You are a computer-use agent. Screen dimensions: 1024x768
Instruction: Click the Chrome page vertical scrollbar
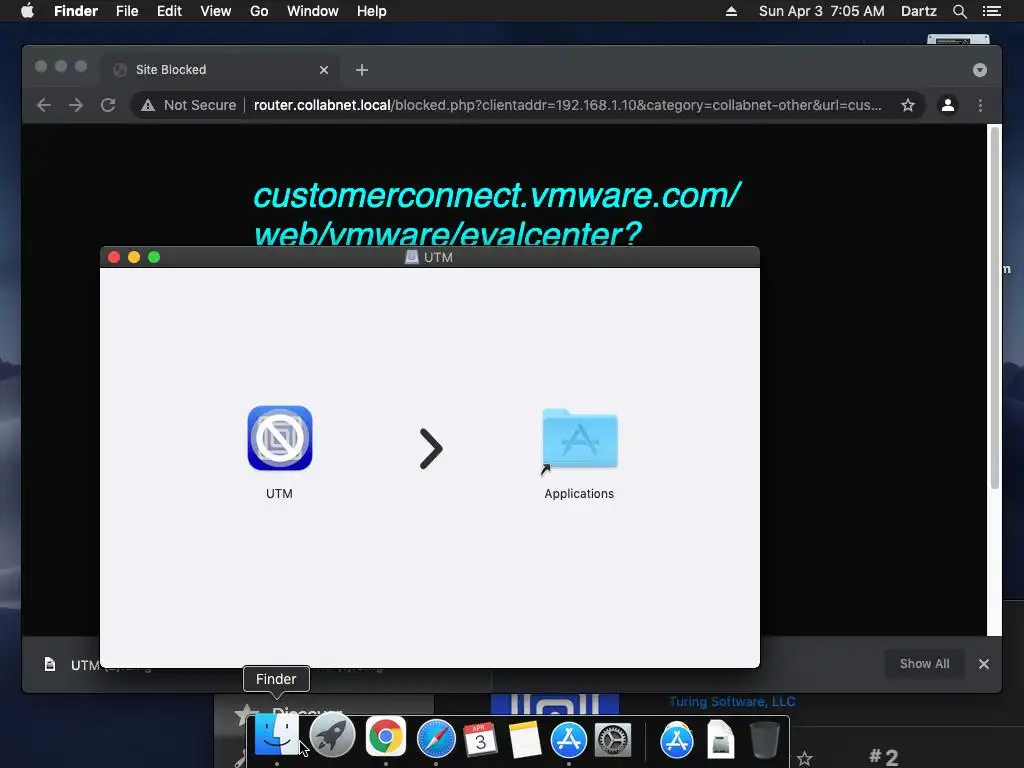pos(995,307)
